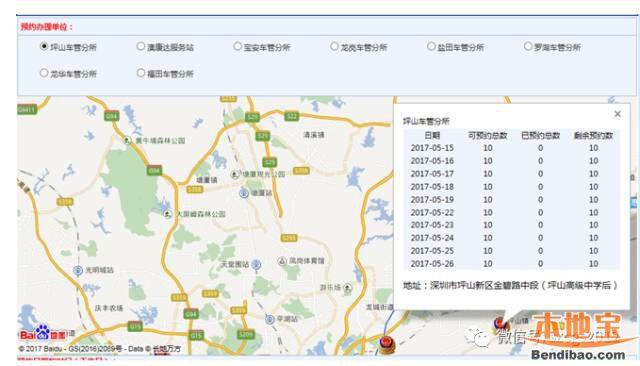Pick the second radio option in top row
This screenshot has width=640, height=366.
coord(141,46)
